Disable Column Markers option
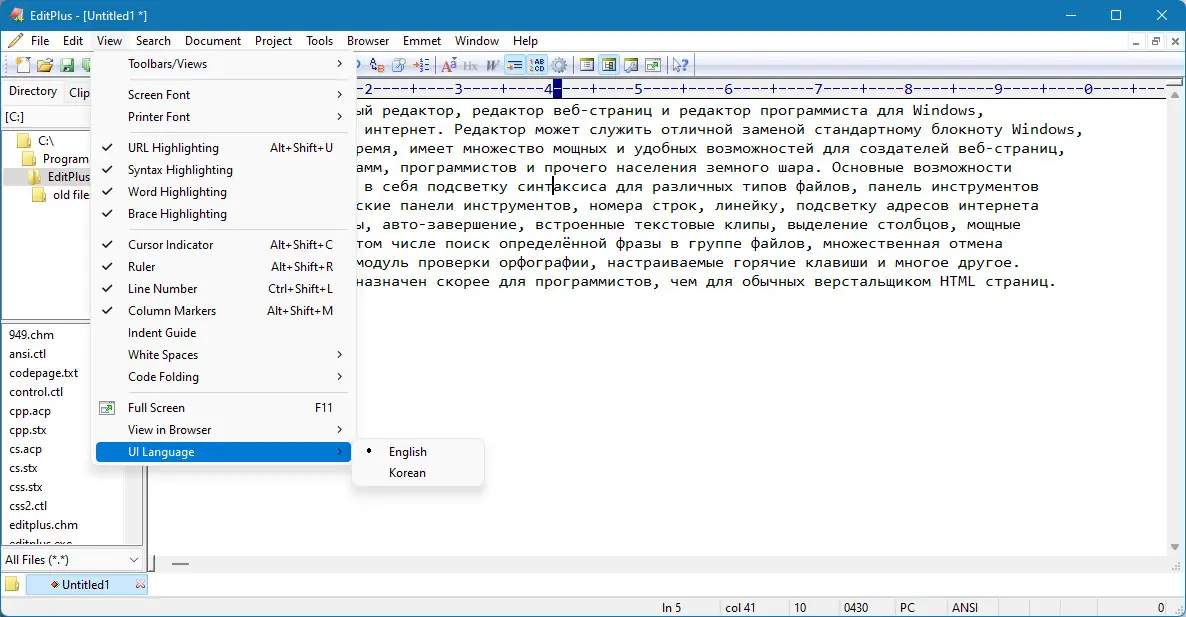 (x=223, y=311)
